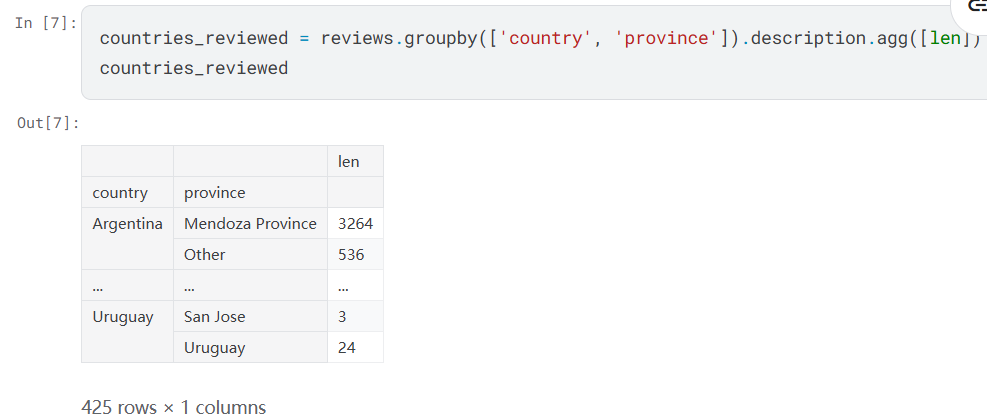The height and width of the screenshot is (417, 987).
Task: Click the 'len' column header
Action: point(349,161)
